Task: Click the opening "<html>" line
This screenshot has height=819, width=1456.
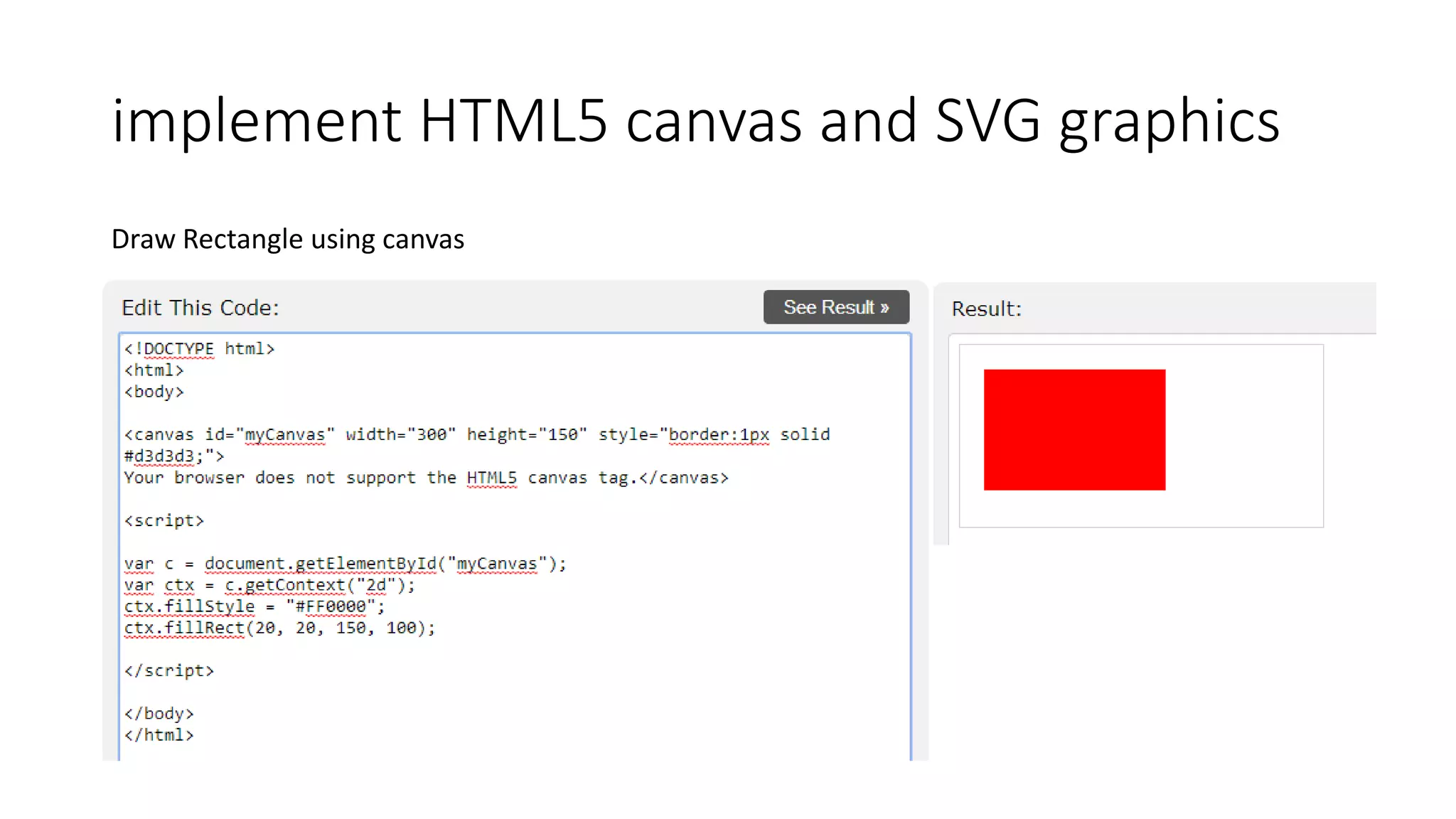Action: pos(154,370)
